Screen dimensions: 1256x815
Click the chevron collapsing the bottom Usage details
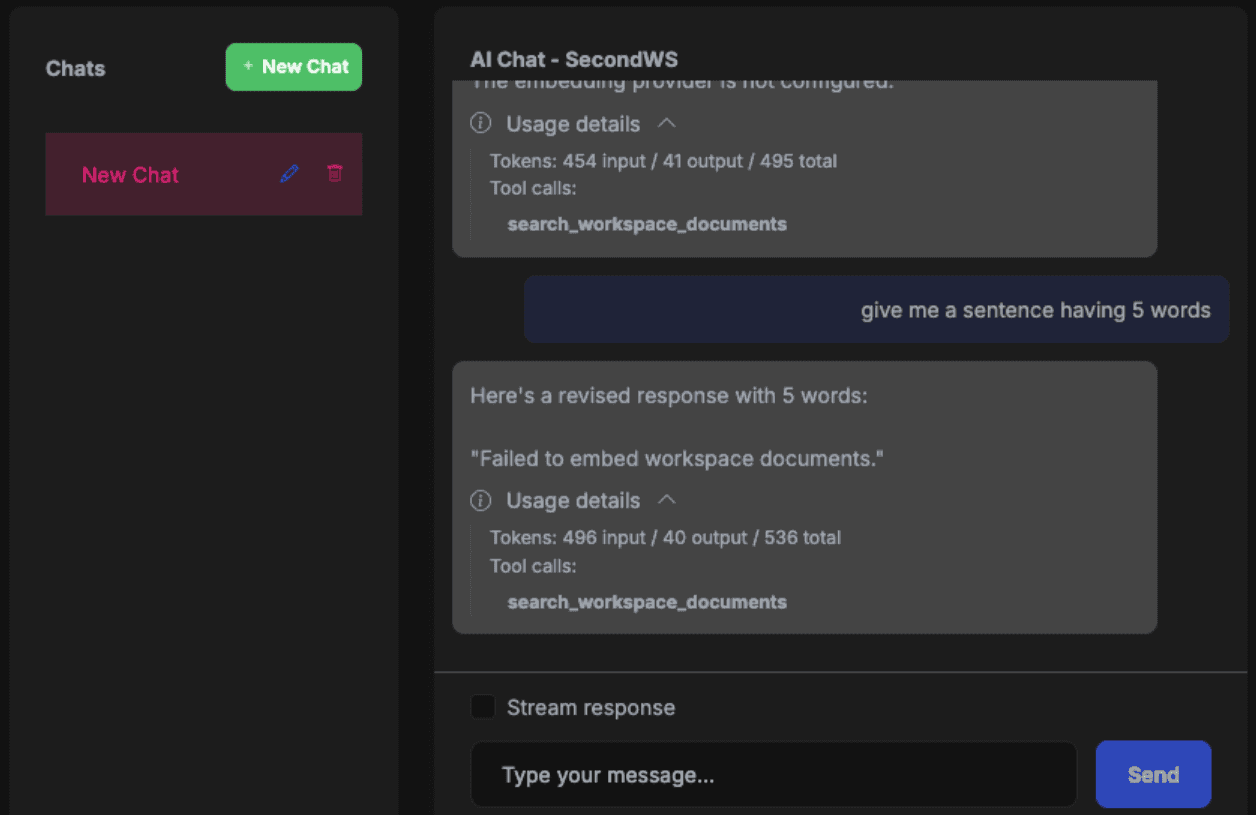click(x=668, y=500)
